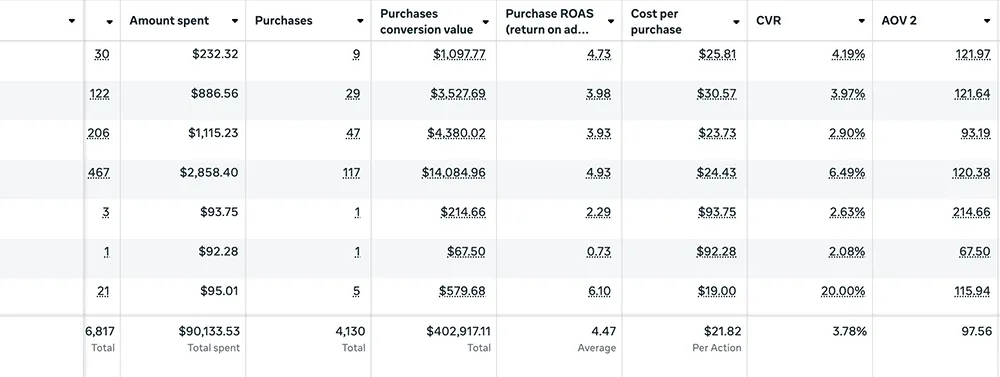The width and height of the screenshot is (1000, 377).
Task: Open the Cost per purchase column dropdown
Action: (736, 22)
